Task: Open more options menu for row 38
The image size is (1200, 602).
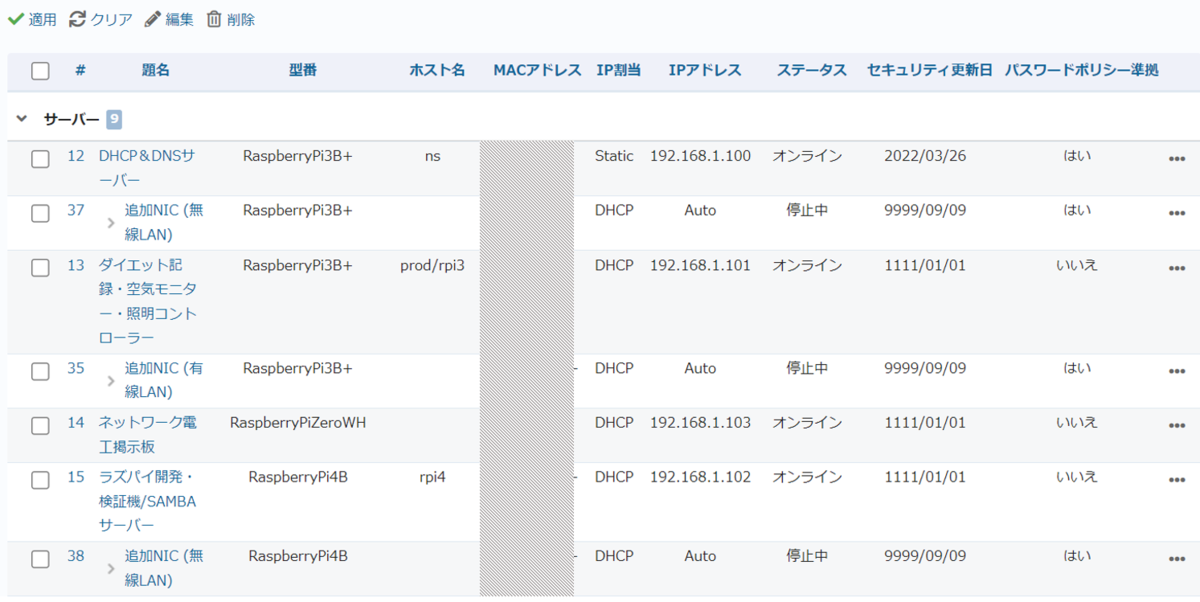Action: (x=1177, y=559)
